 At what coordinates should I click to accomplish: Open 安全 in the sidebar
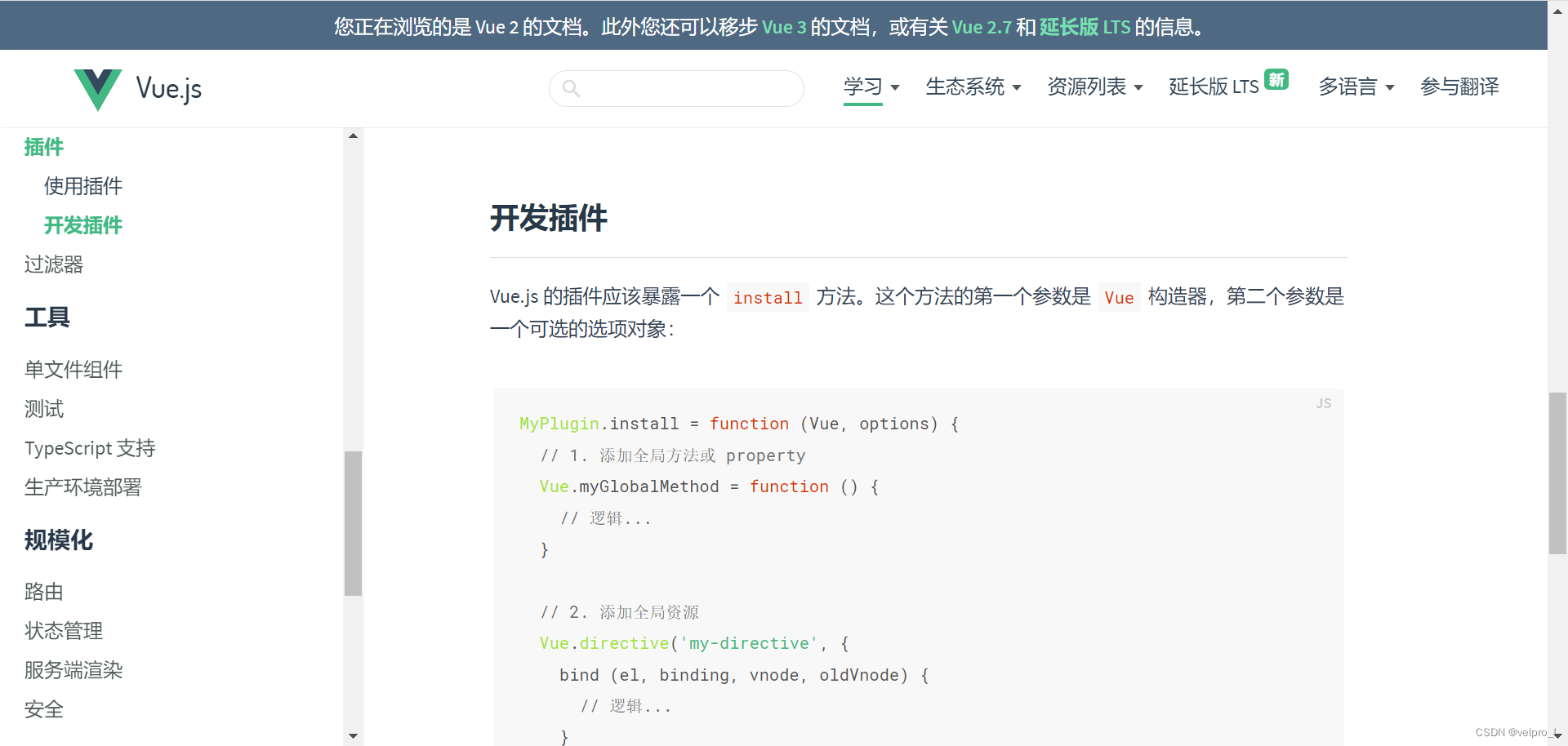44,709
